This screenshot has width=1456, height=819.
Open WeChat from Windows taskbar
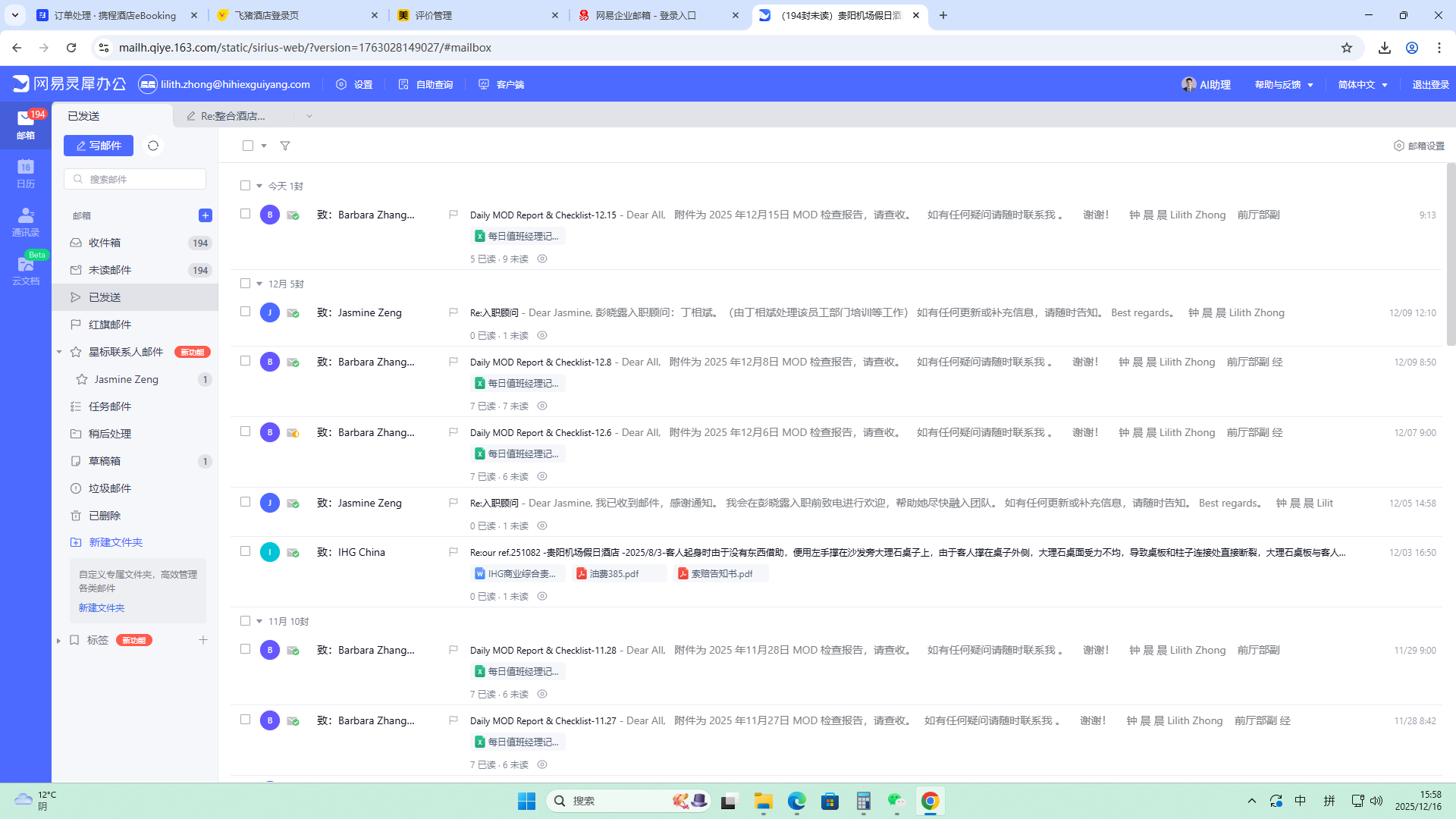[896, 801]
